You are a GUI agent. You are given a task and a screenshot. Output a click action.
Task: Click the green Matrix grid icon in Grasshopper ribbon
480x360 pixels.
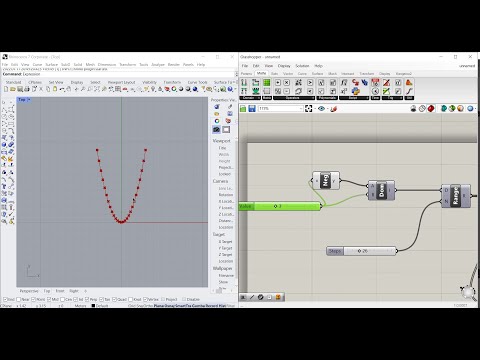(x=267, y=82)
